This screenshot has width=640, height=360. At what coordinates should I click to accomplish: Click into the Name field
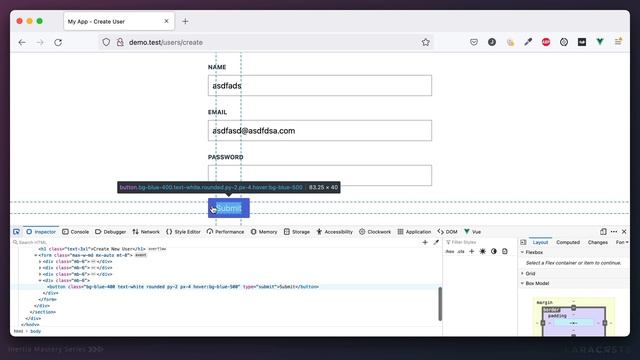tap(320, 85)
